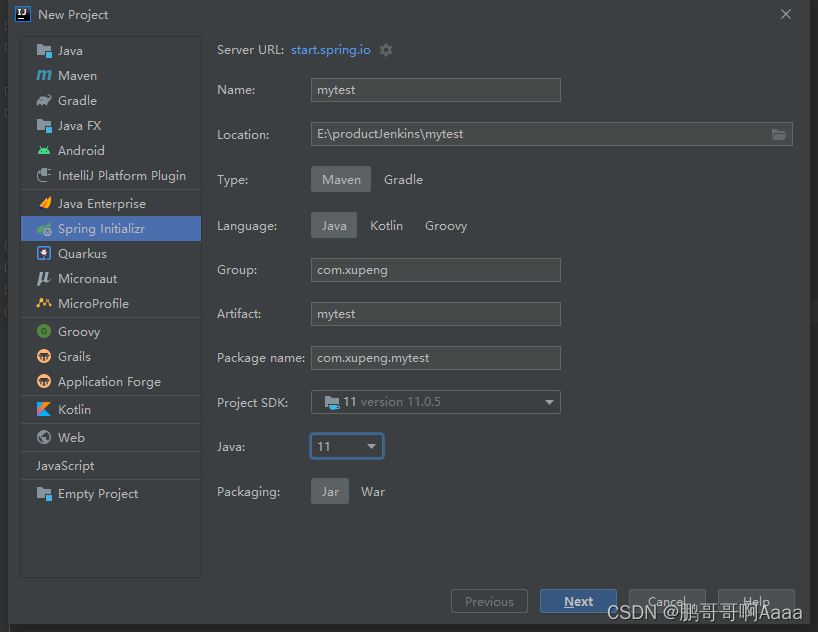Click the Groovy green circle icon

pos(44,331)
